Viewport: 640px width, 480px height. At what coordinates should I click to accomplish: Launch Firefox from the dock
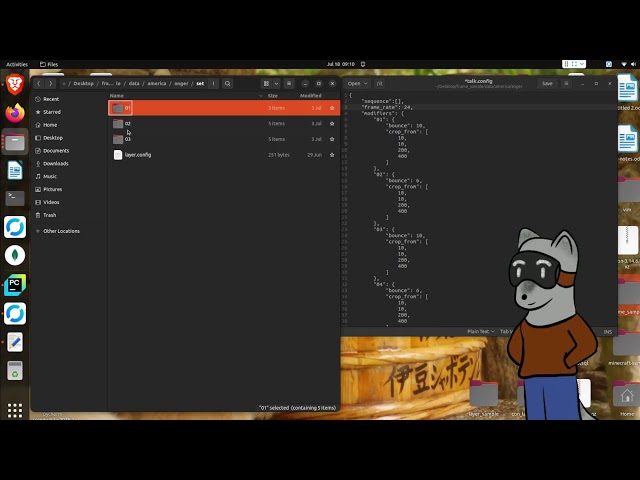coord(15,113)
